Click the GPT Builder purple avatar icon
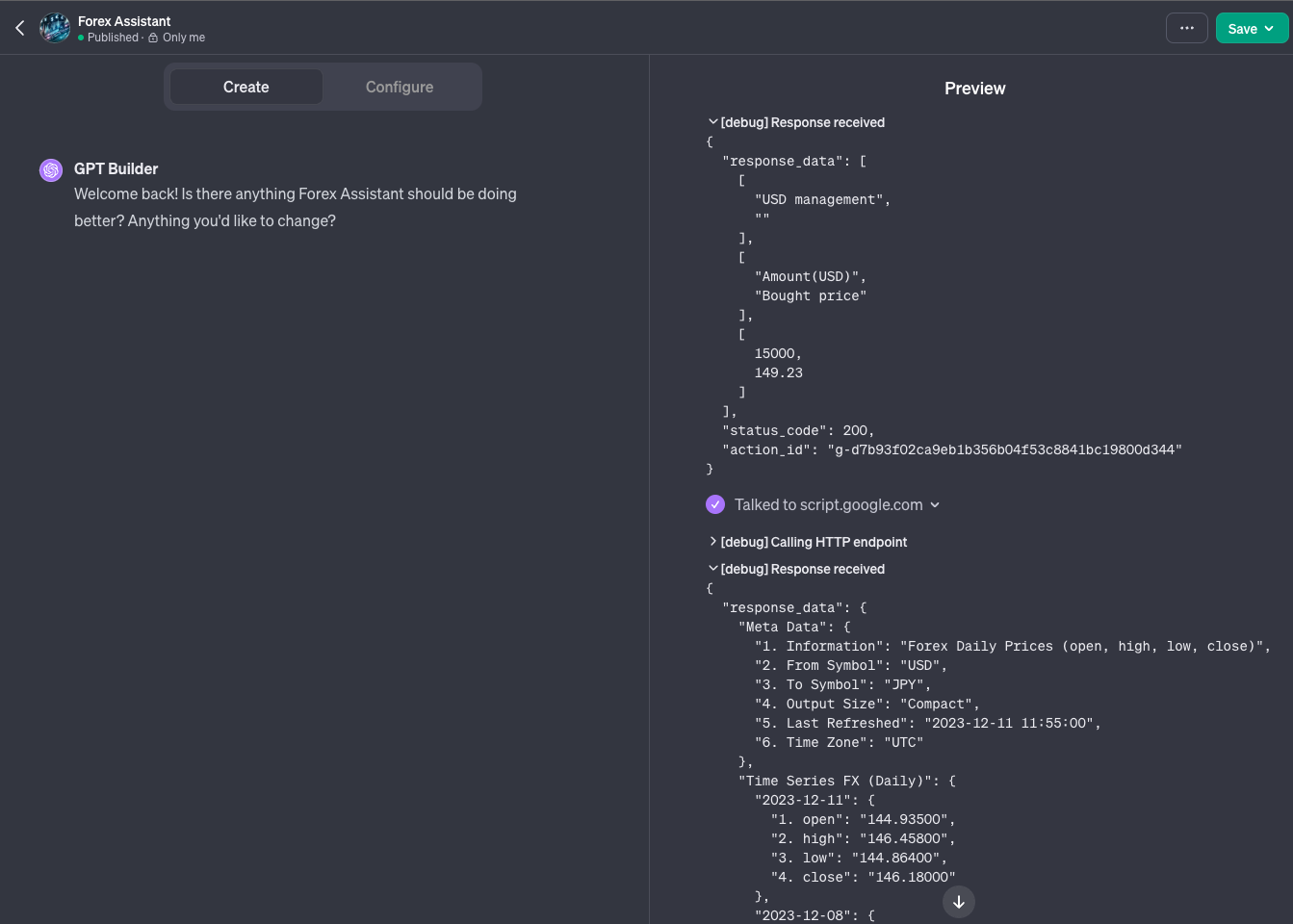The width and height of the screenshot is (1293, 924). (x=51, y=170)
